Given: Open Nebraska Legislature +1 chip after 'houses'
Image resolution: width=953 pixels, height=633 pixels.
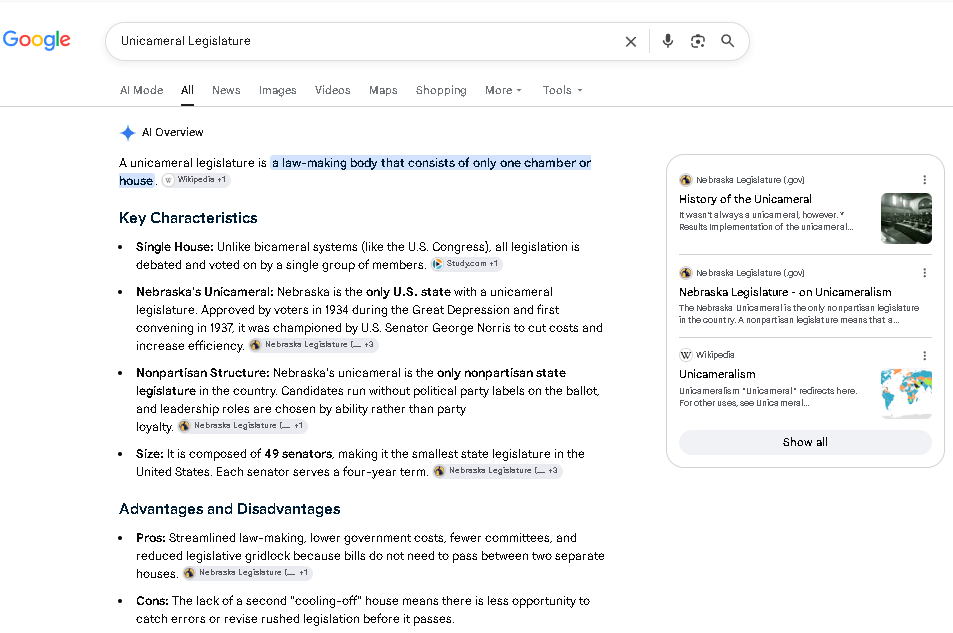Looking at the screenshot, I should tap(248, 573).
